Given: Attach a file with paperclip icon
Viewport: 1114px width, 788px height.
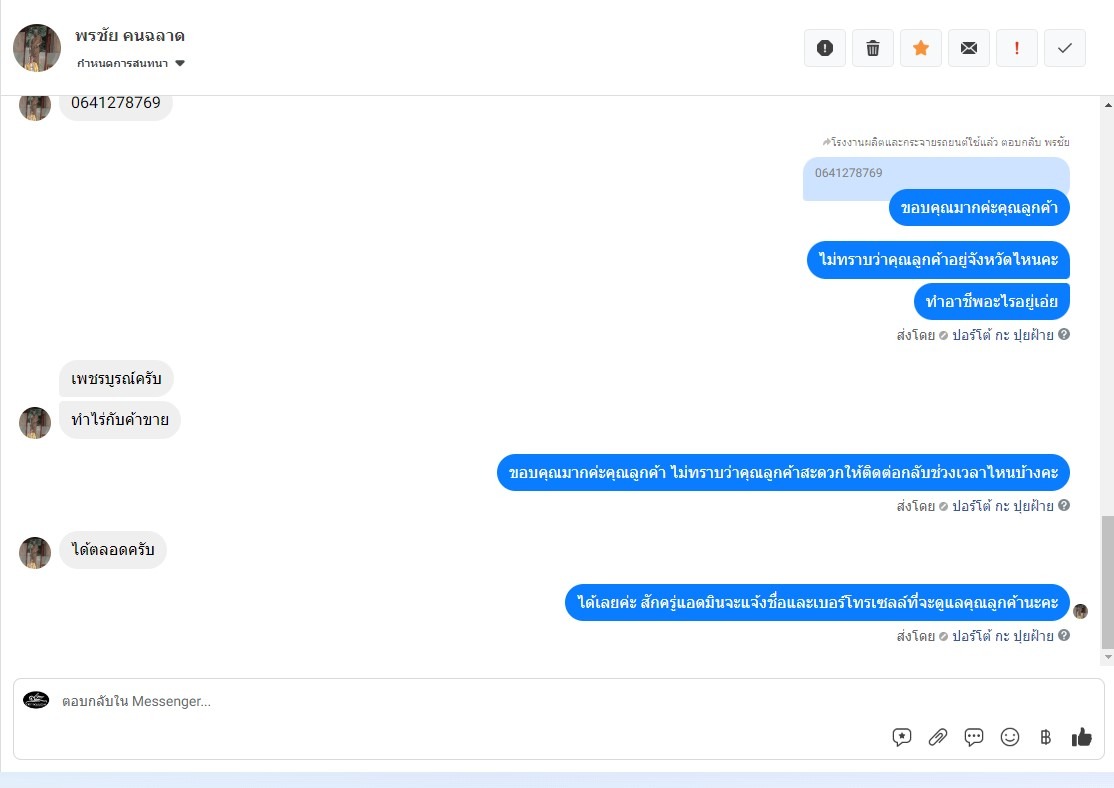Looking at the screenshot, I should (938, 738).
